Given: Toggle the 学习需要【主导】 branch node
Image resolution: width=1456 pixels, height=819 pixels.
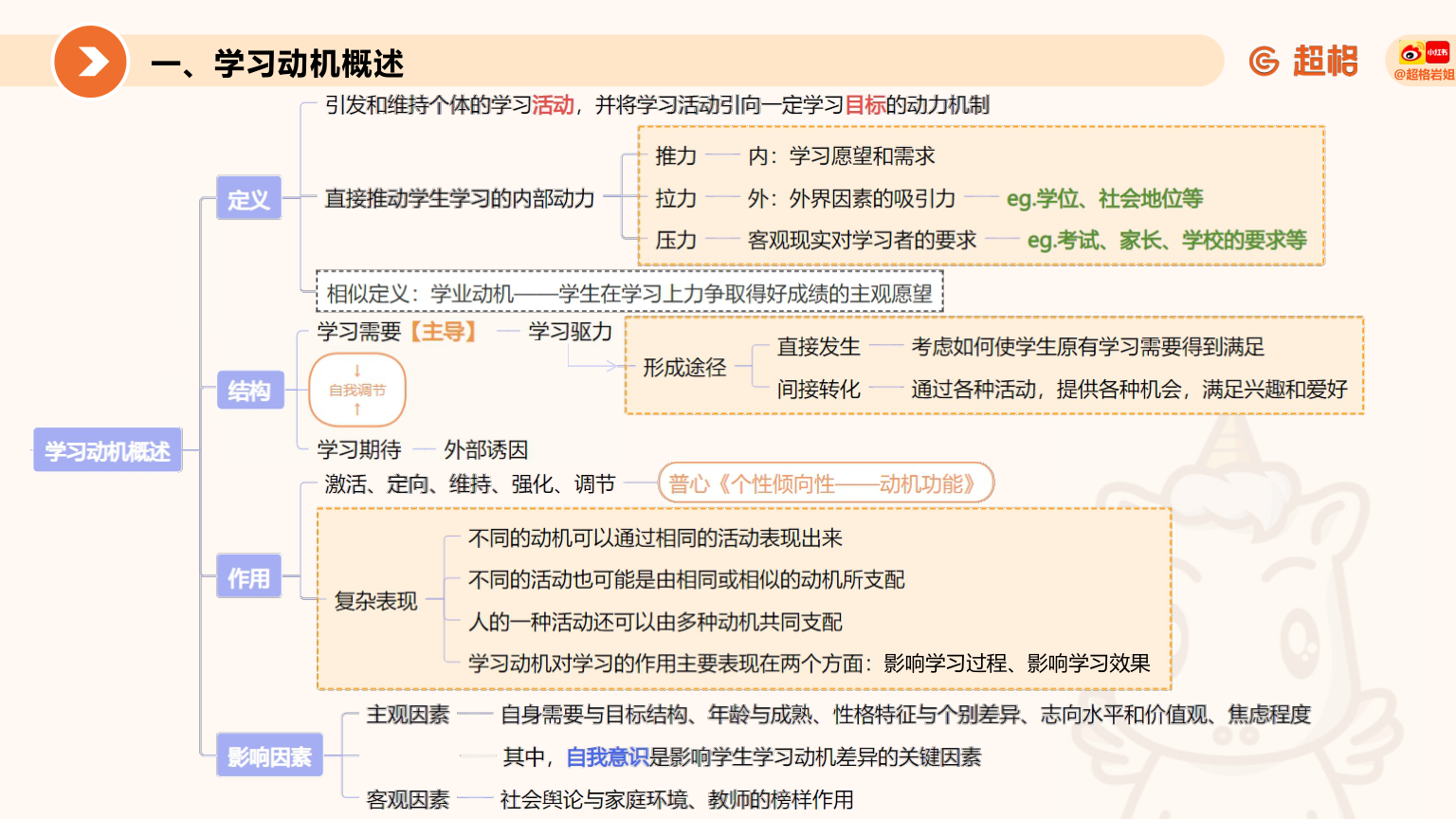Looking at the screenshot, I should (396, 332).
